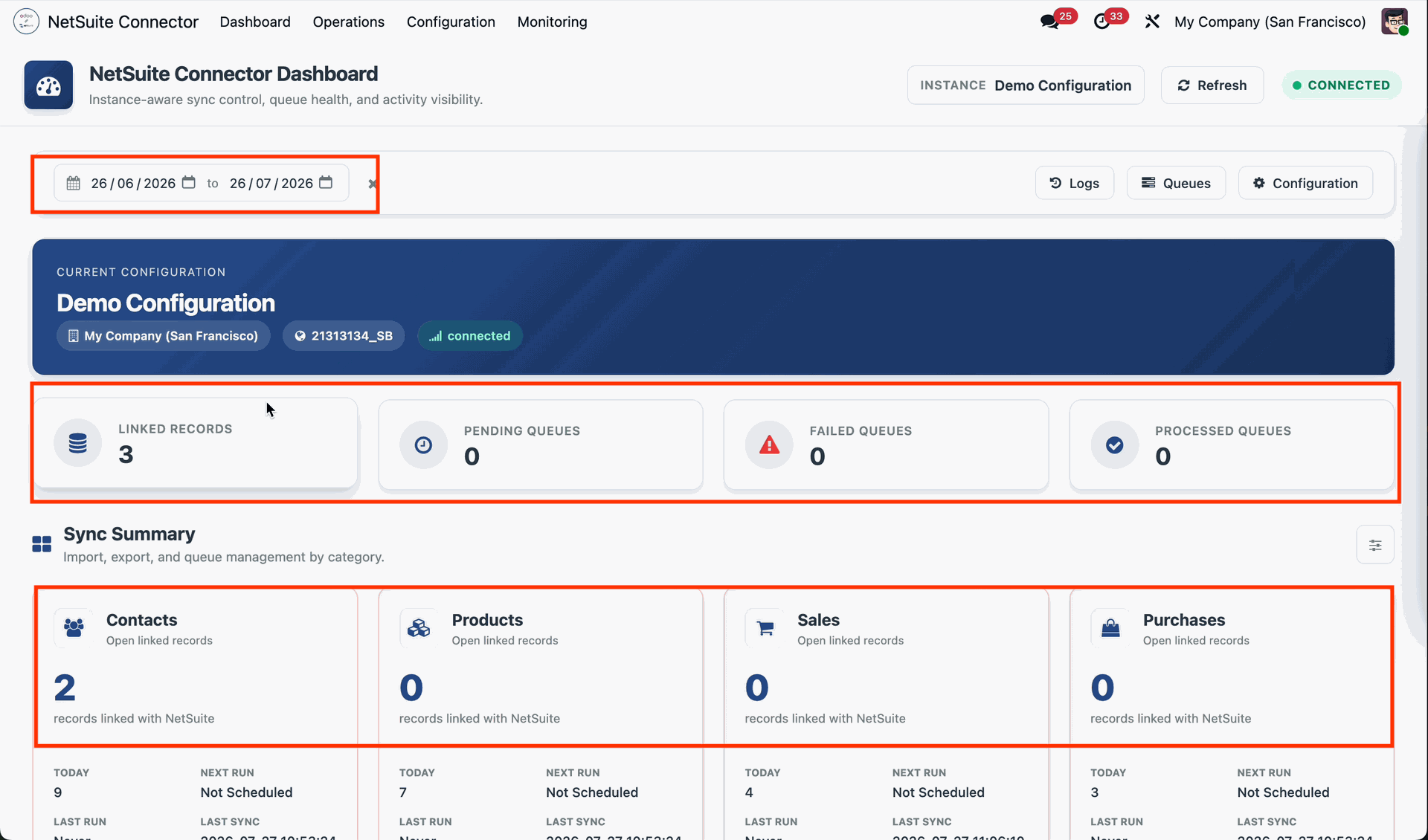
Task: Click the CONNECTED status badge
Action: tap(1342, 85)
